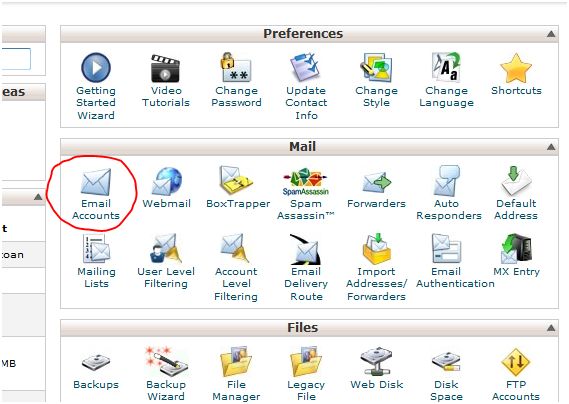569x404 pixels.
Task: Collapse the Files section arrow
Action: [x=550, y=328]
